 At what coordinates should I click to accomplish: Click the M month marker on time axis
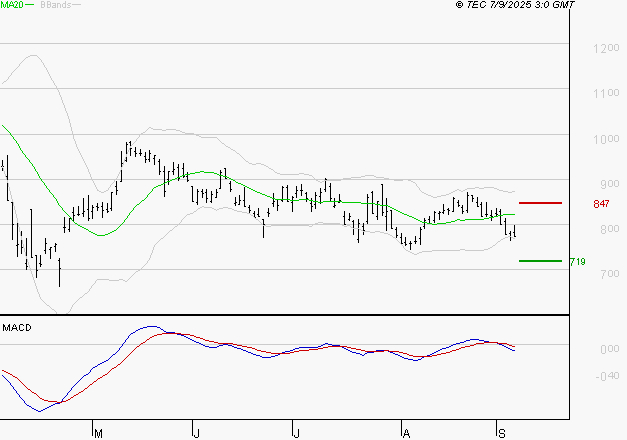click(x=98, y=434)
